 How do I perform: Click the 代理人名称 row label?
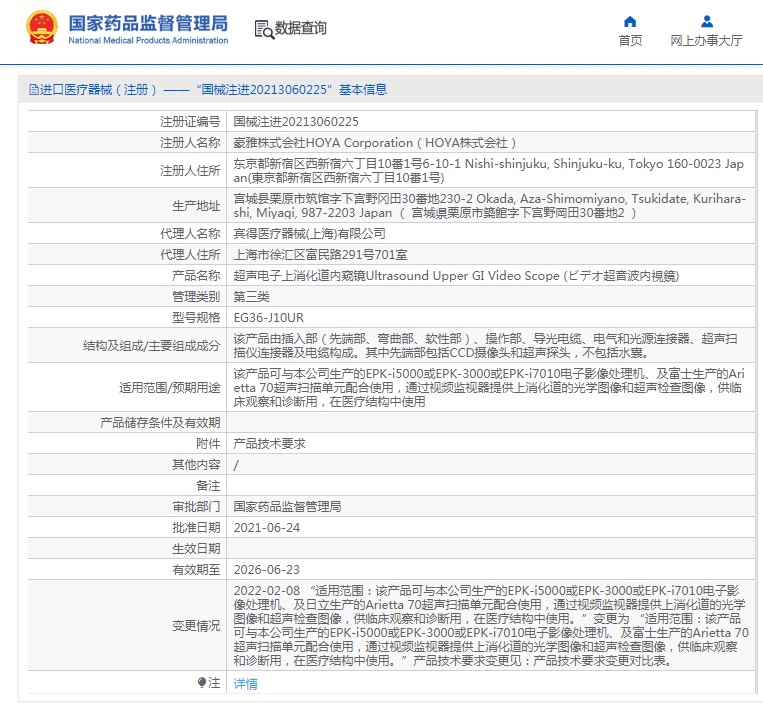(190, 234)
